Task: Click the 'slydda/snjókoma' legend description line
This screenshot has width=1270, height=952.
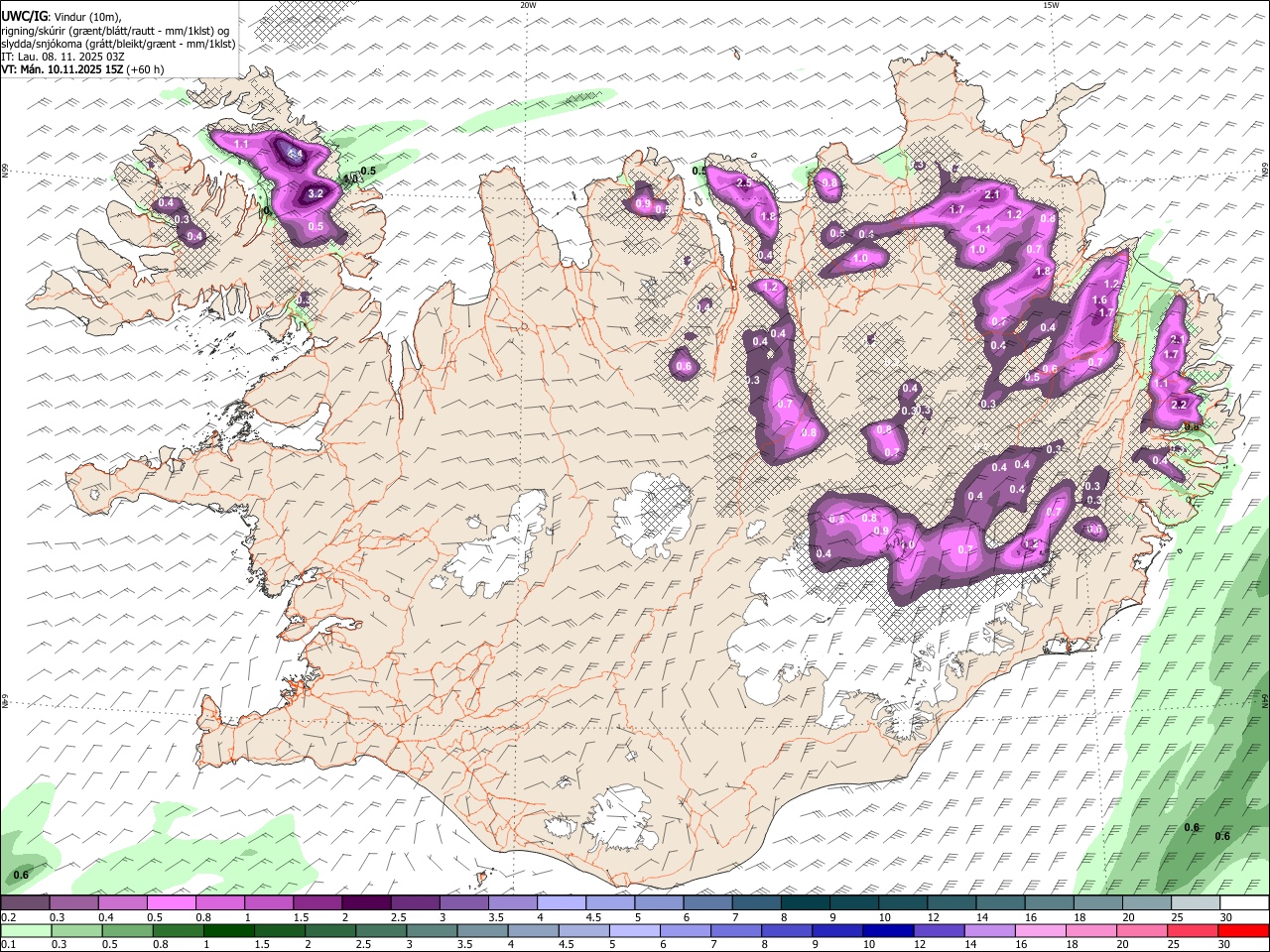Action: click(118, 44)
